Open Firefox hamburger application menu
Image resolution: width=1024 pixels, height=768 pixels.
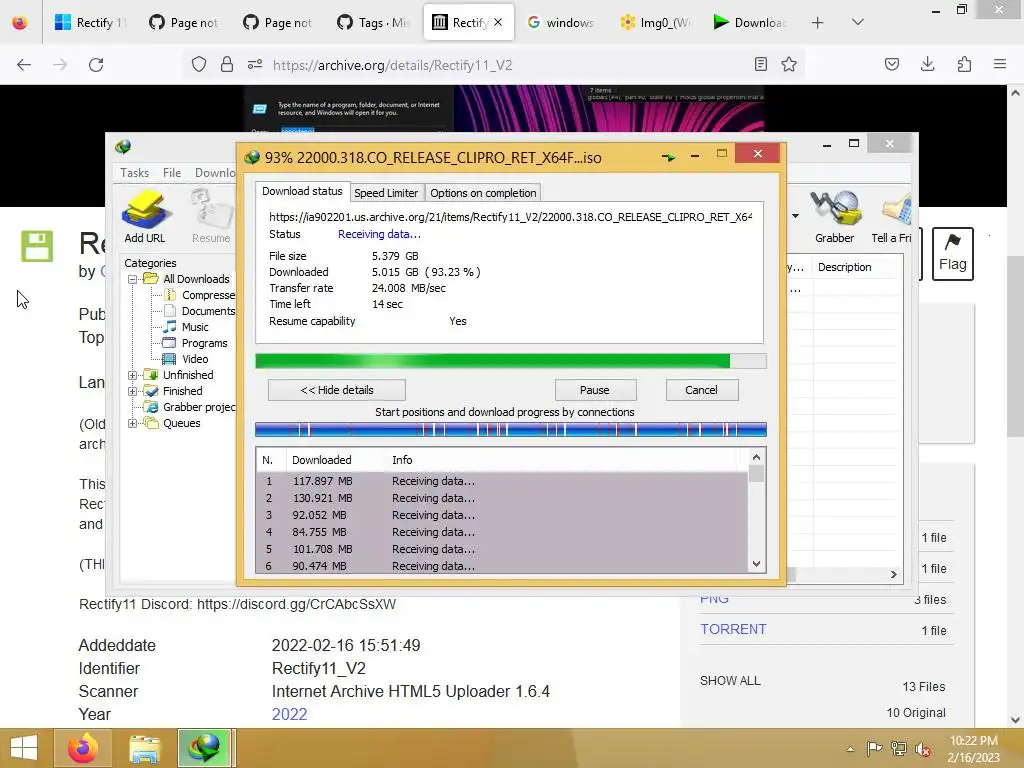[1000, 64]
